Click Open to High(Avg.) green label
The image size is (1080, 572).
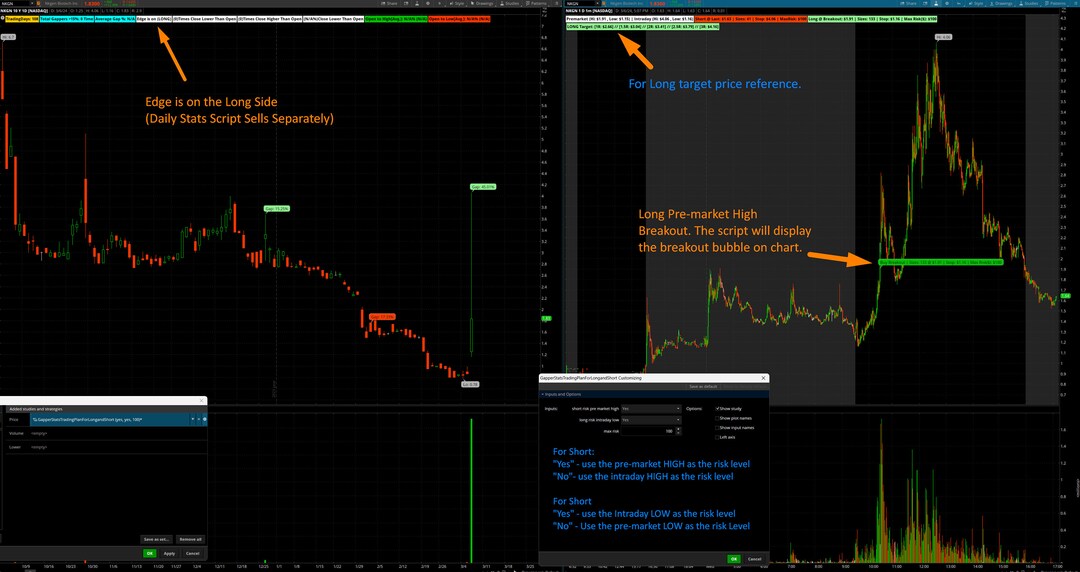pyautogui.click(x=396, y=19)
